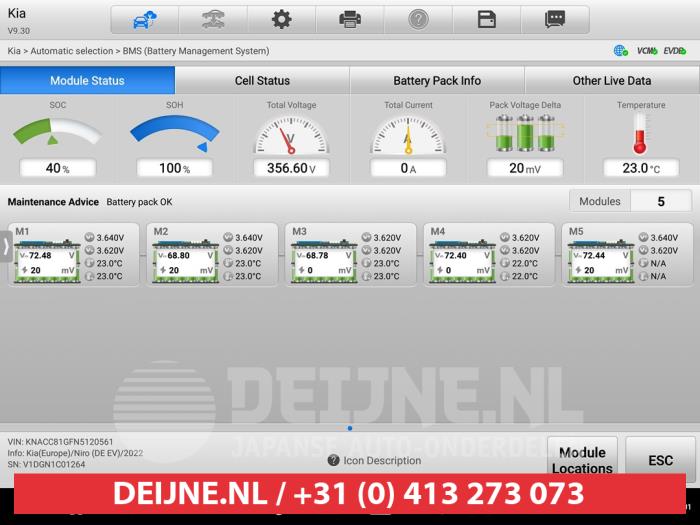Select the 23.0 °C temperature value
Viewport: 700px width, 525px height.
pos(641,168)
